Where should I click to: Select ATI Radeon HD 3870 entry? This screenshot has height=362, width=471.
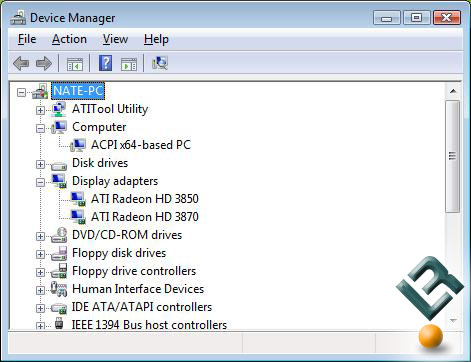pos(145,217)
